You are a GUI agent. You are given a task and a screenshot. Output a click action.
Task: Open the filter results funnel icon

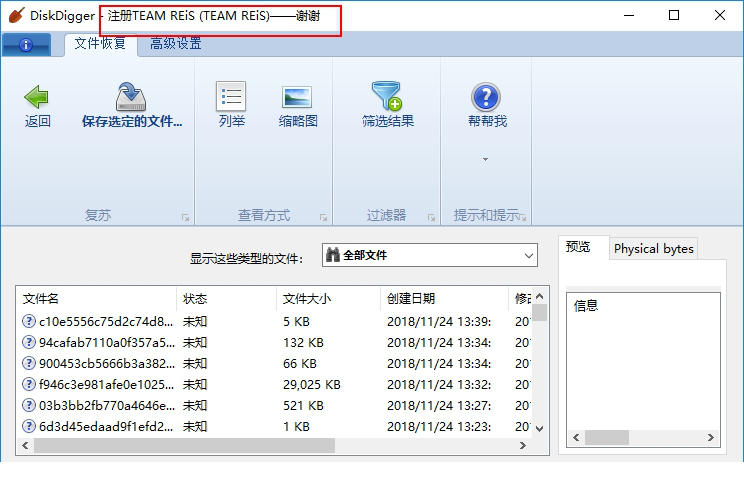[387, 96]
